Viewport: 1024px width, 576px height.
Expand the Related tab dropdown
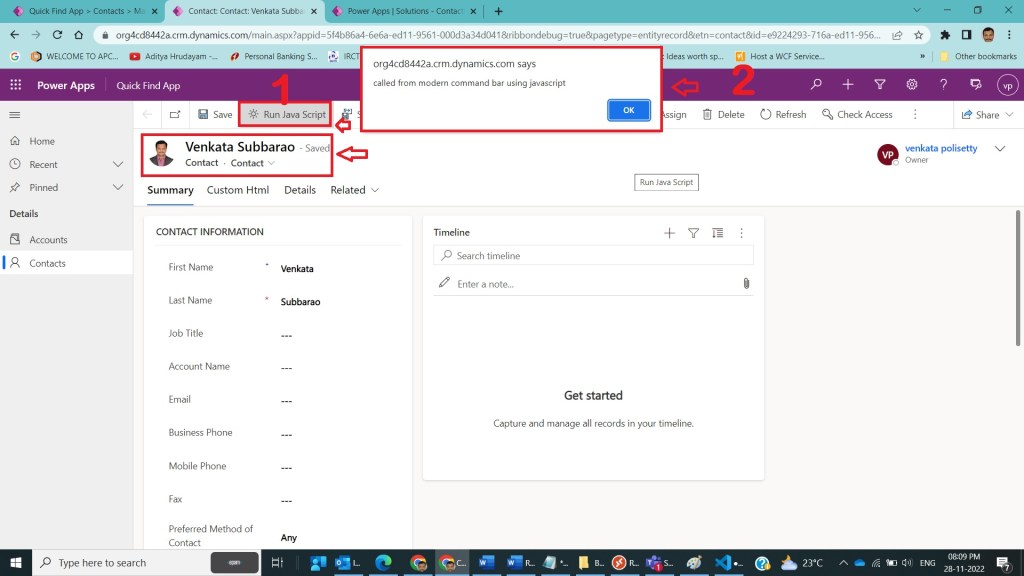355,190
